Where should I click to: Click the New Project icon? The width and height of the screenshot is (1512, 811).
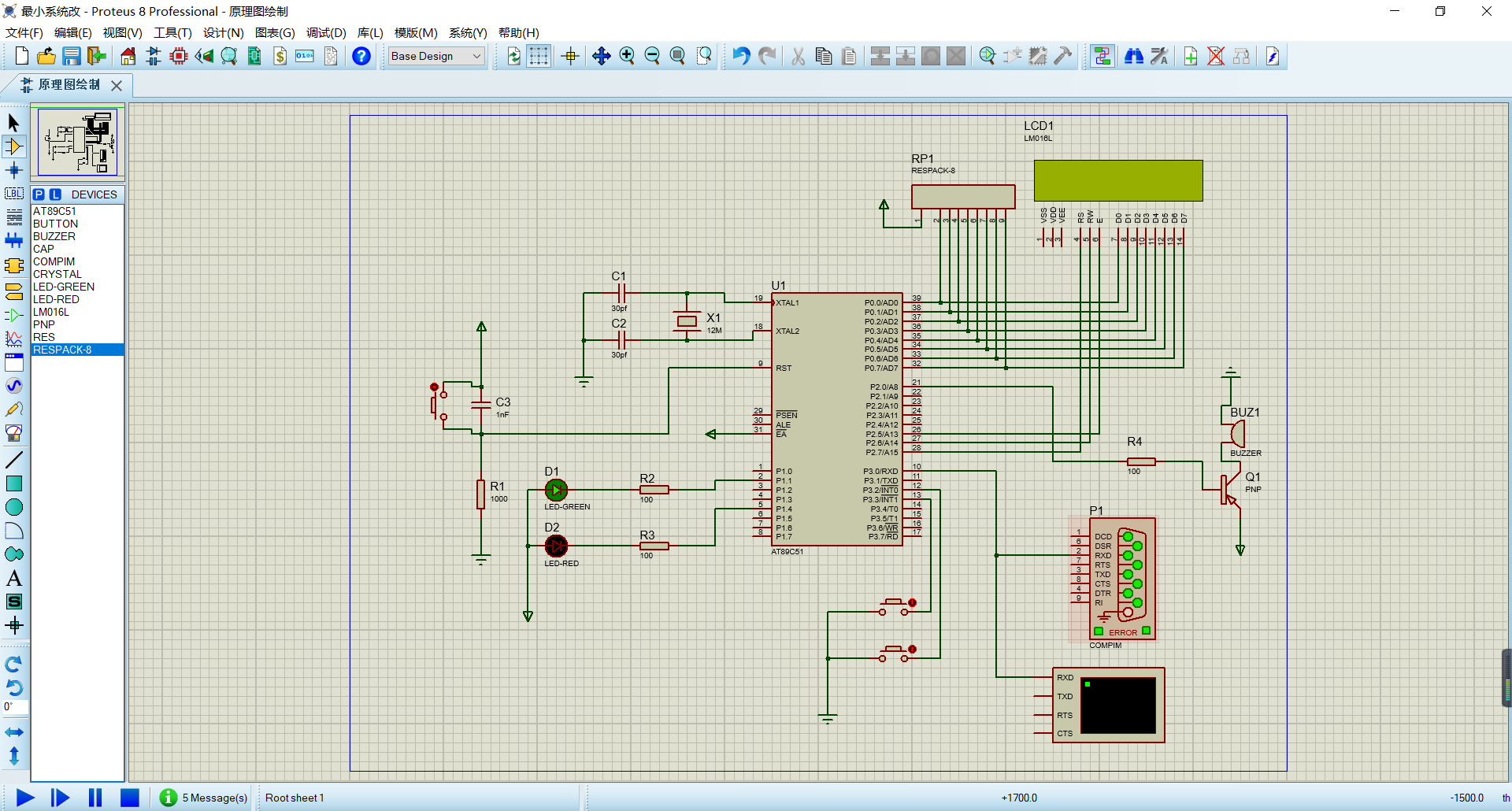click(x=21, y=56)
